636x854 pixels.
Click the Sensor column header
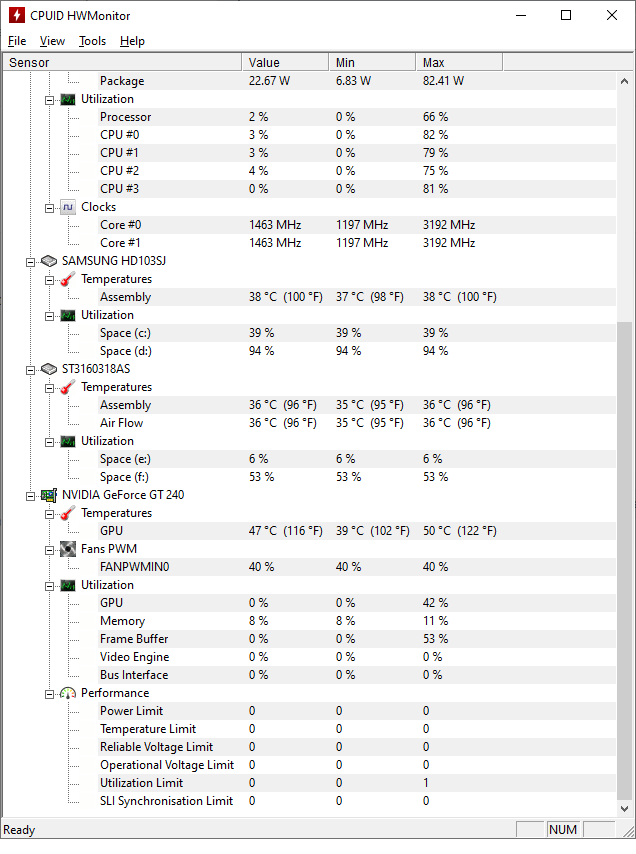coord(120,62)
